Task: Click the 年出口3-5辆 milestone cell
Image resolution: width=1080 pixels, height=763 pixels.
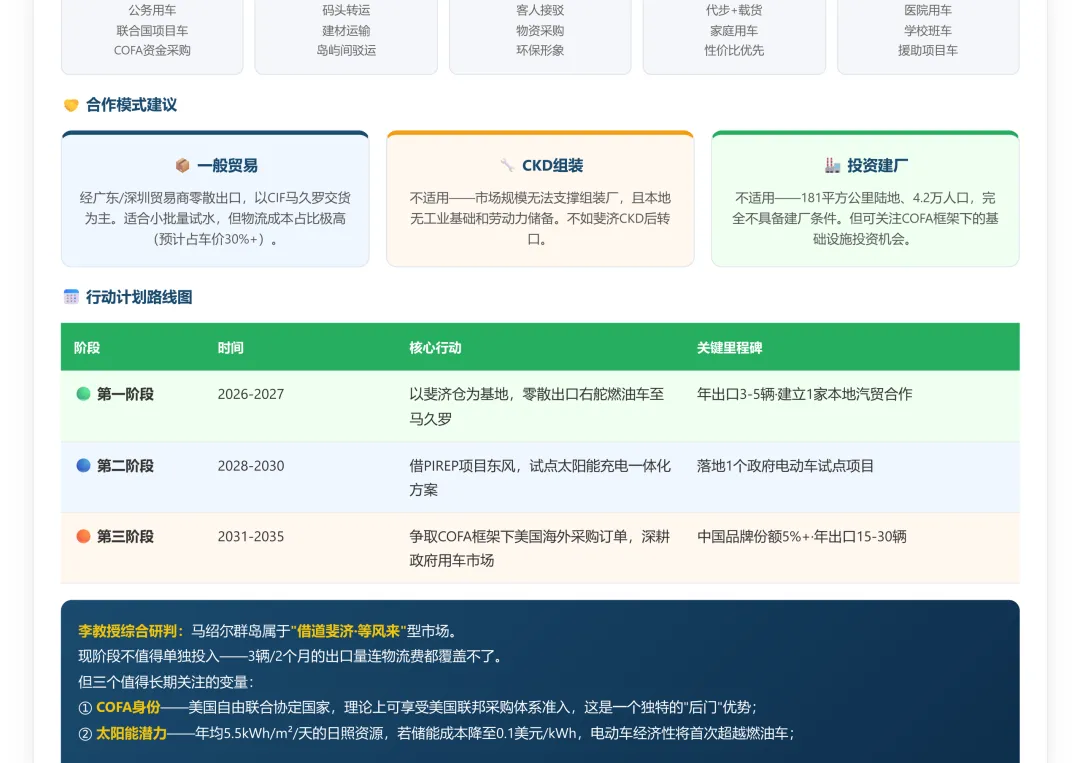Action: [804, 394]
